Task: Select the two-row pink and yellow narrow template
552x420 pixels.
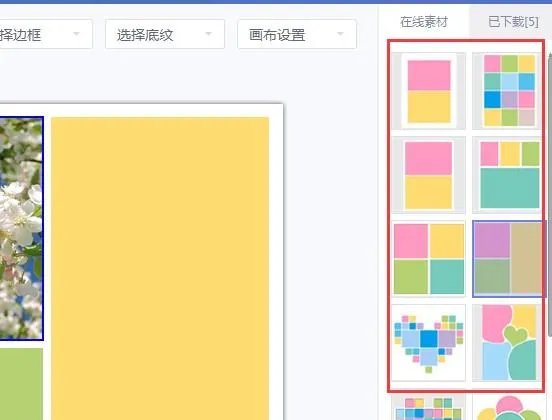Action: [428, 91]
